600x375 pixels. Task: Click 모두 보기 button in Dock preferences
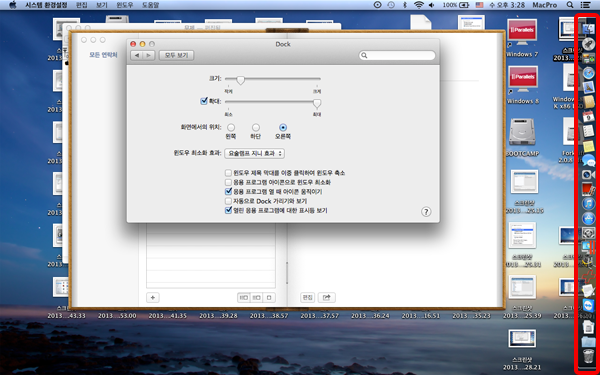coord(176,55)
